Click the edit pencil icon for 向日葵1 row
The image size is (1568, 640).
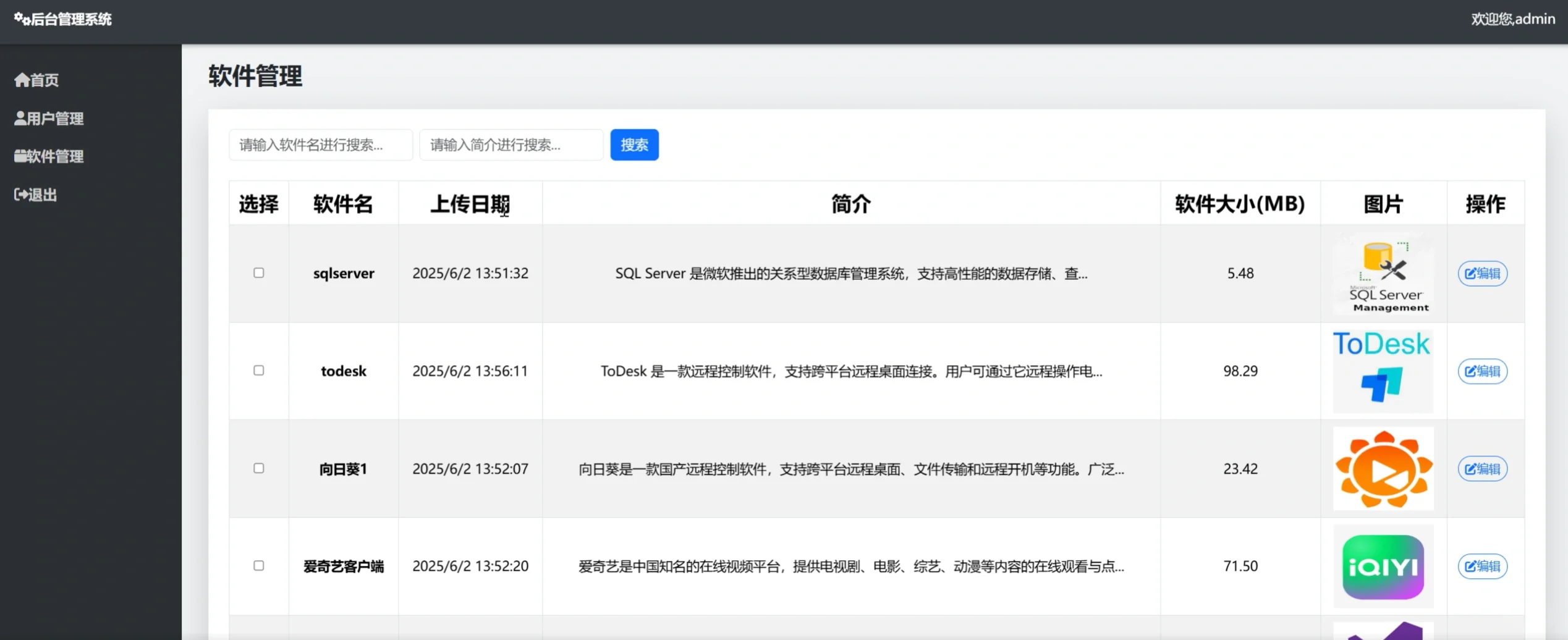[x=1472, y=468]
